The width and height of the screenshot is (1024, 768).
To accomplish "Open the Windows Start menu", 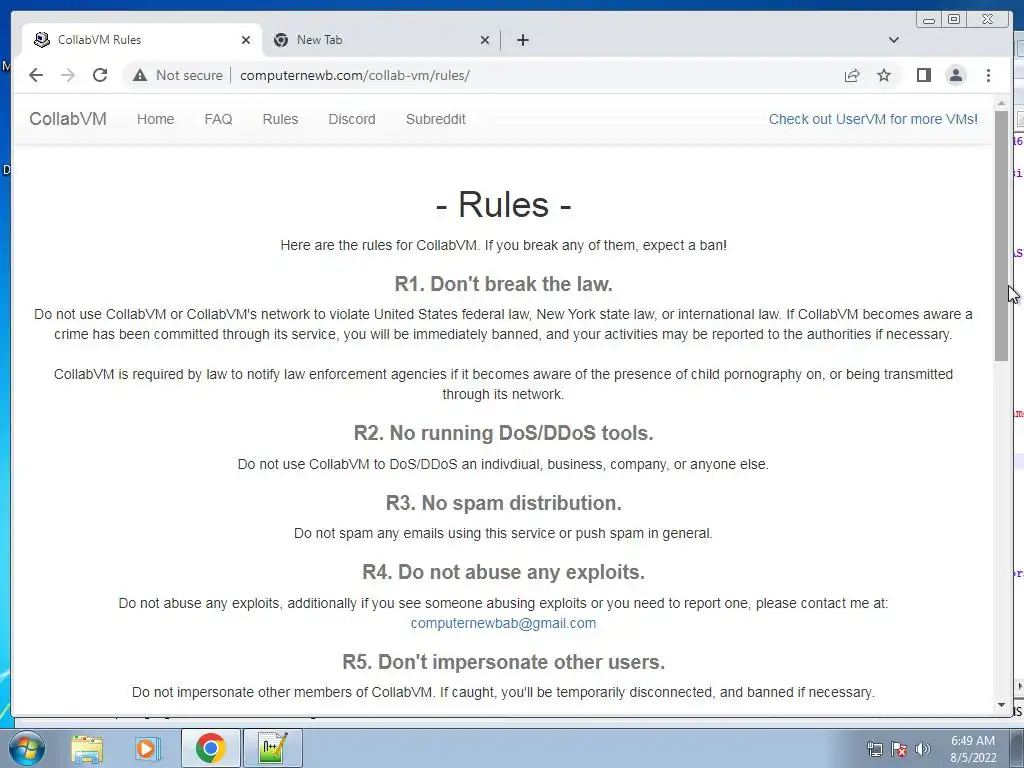I will (x=27, y=748).
